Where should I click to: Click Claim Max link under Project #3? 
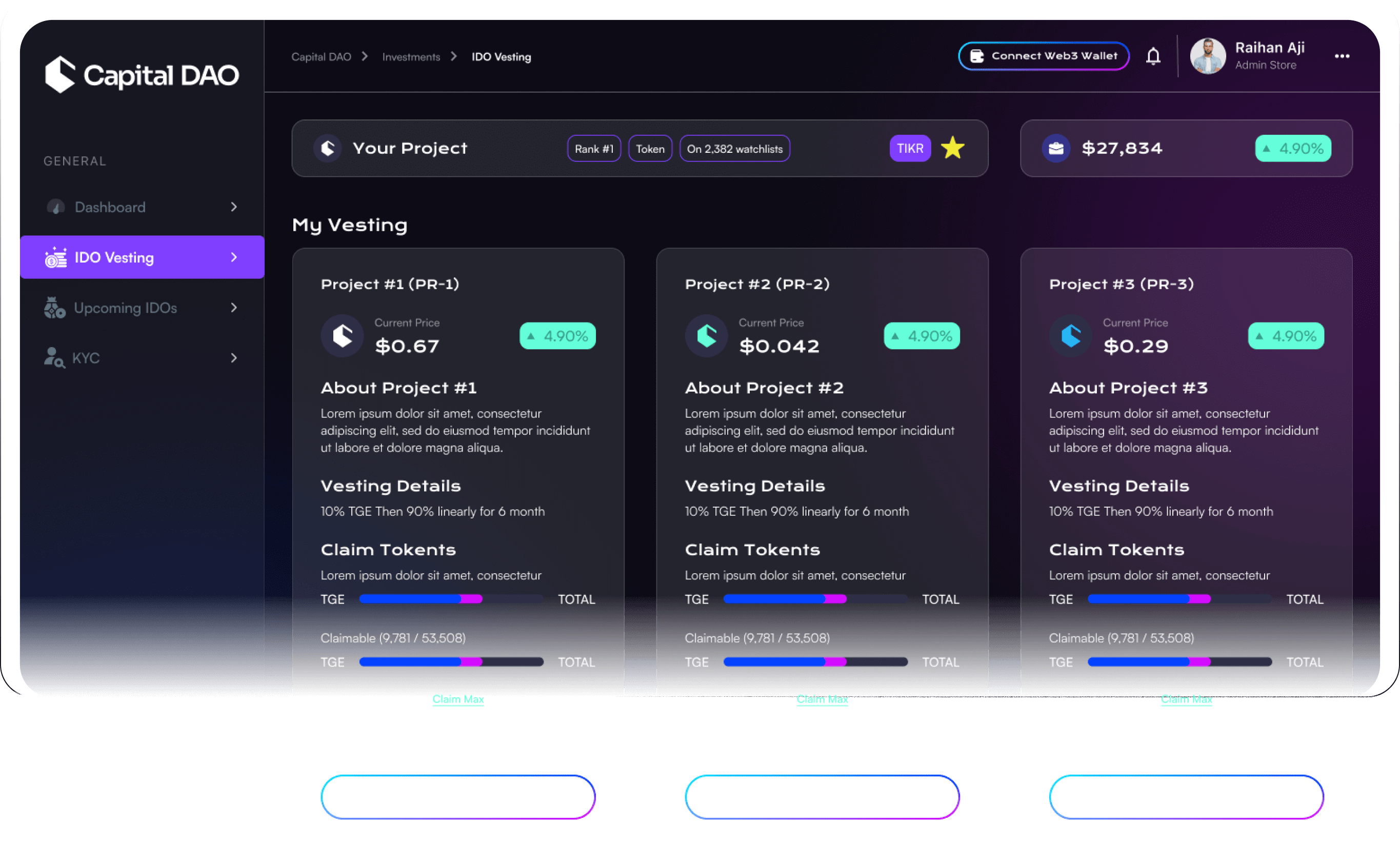pyautogui.click(x=1187, y=699)
